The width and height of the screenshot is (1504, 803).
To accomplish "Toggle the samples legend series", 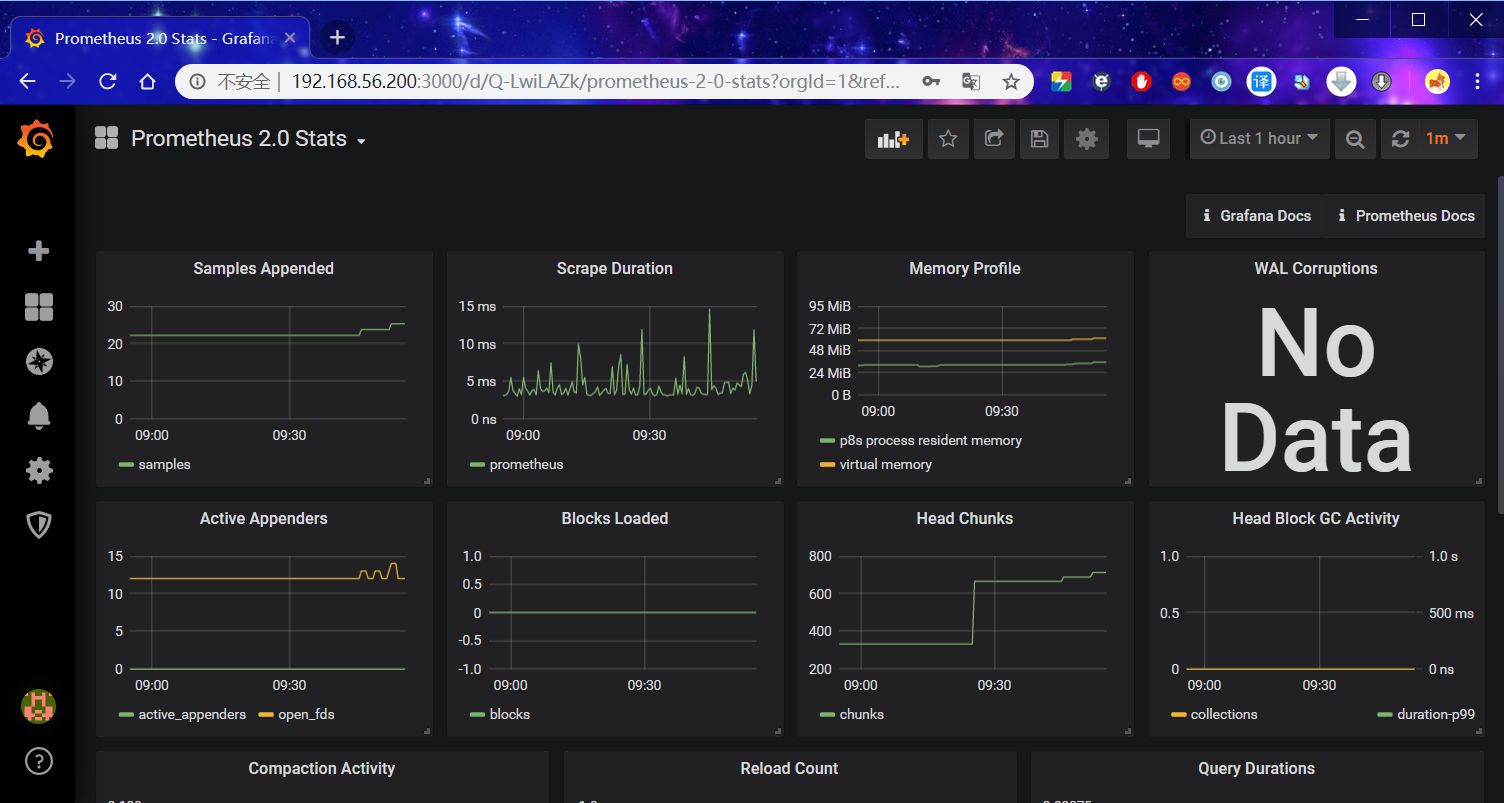I will [x=164, y=464].
